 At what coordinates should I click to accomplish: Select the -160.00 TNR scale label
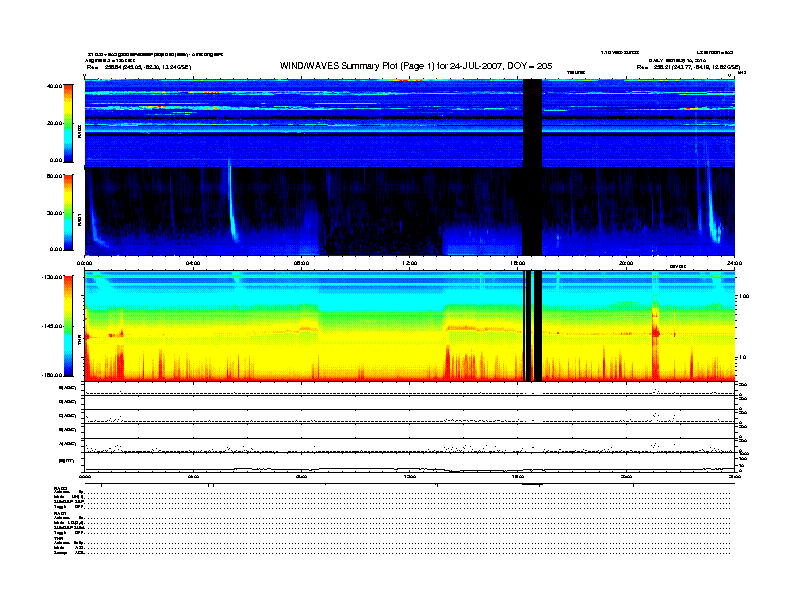pos(52,375)
